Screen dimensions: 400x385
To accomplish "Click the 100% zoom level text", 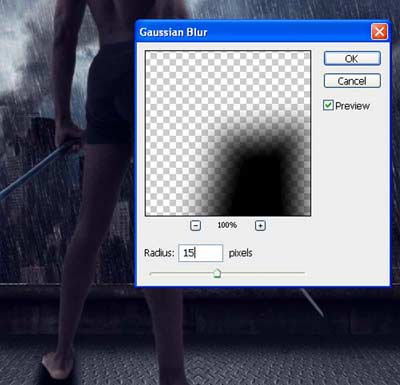I will (227, 225).
